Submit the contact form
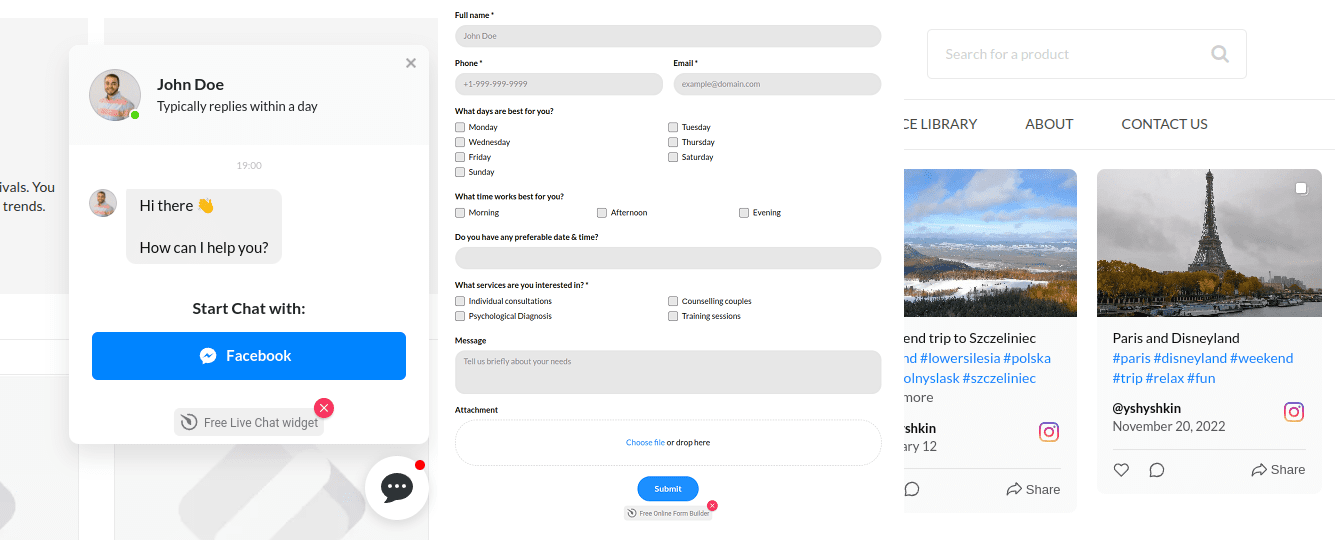This screenshot has height=540, width=1336. point(668,489)
